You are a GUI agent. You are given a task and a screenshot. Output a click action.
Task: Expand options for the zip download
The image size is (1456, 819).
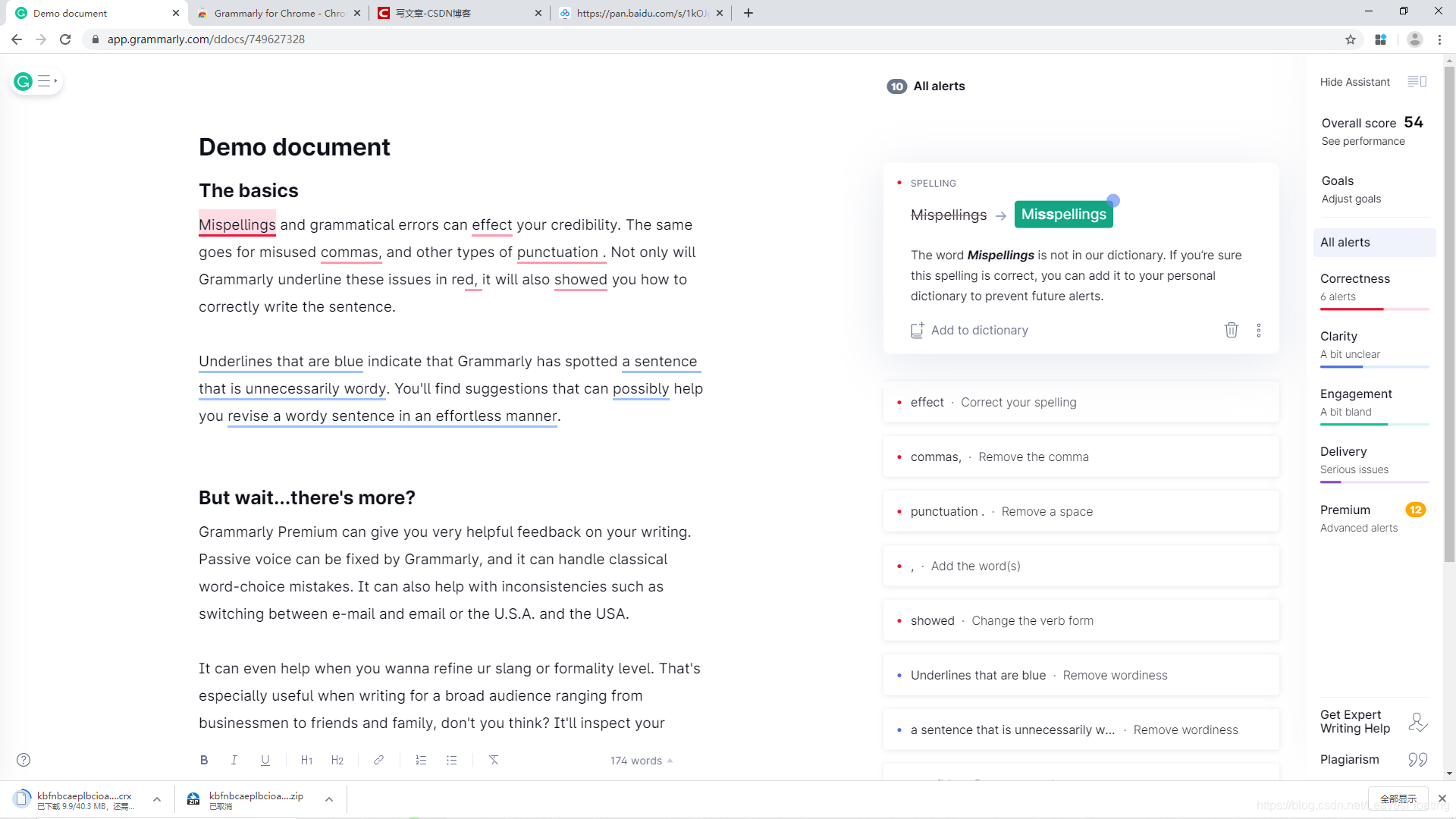(329, 799)
